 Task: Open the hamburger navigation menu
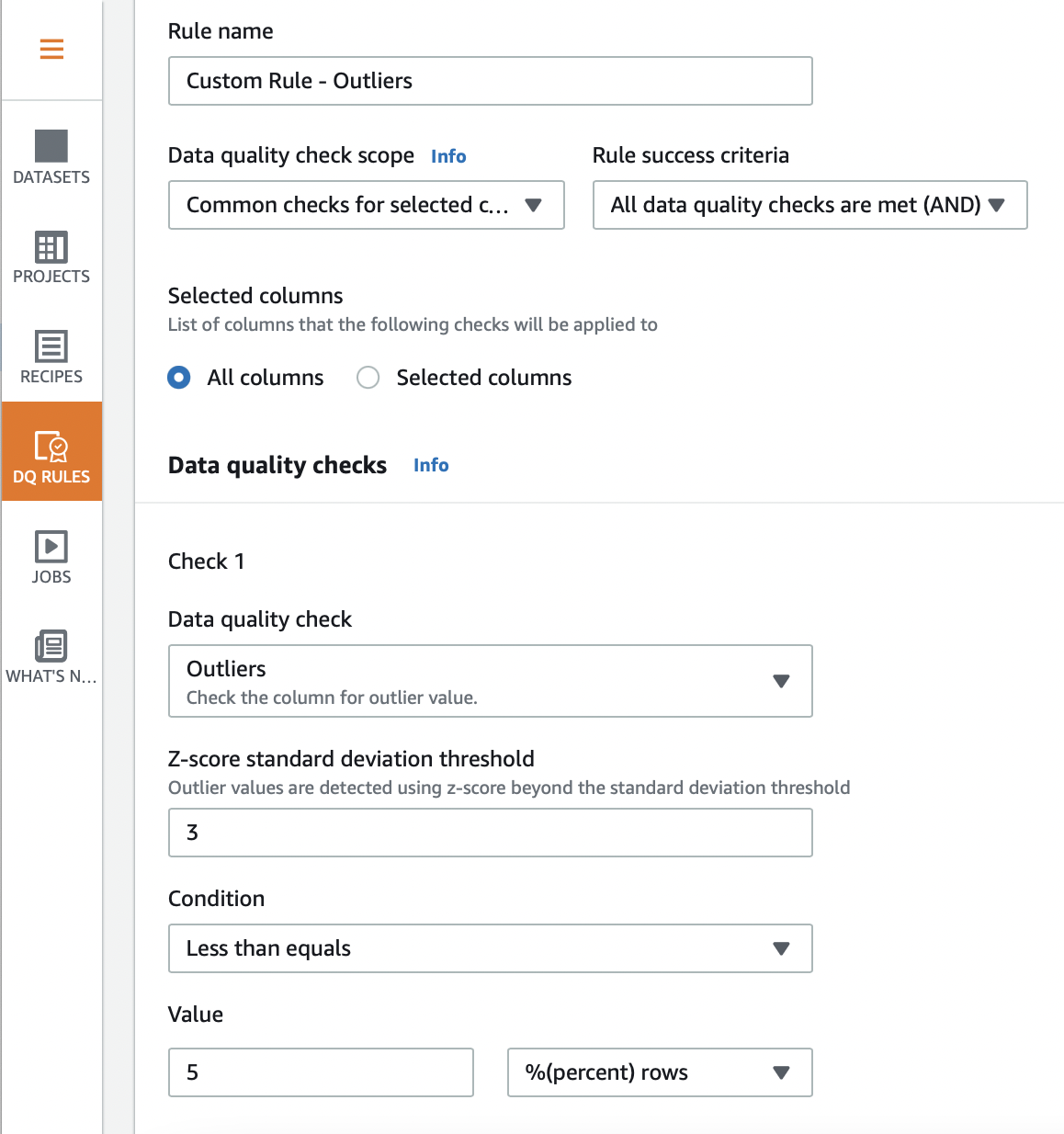click(51, 49)
